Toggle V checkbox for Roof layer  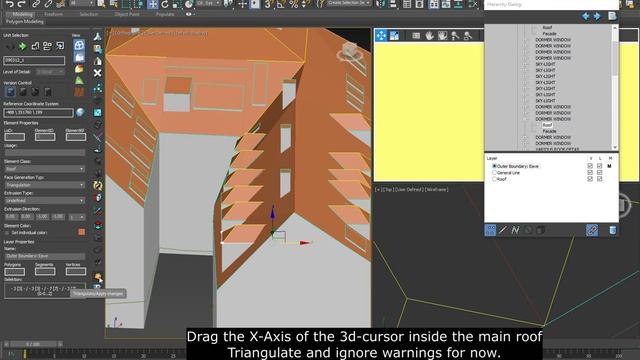590,179
